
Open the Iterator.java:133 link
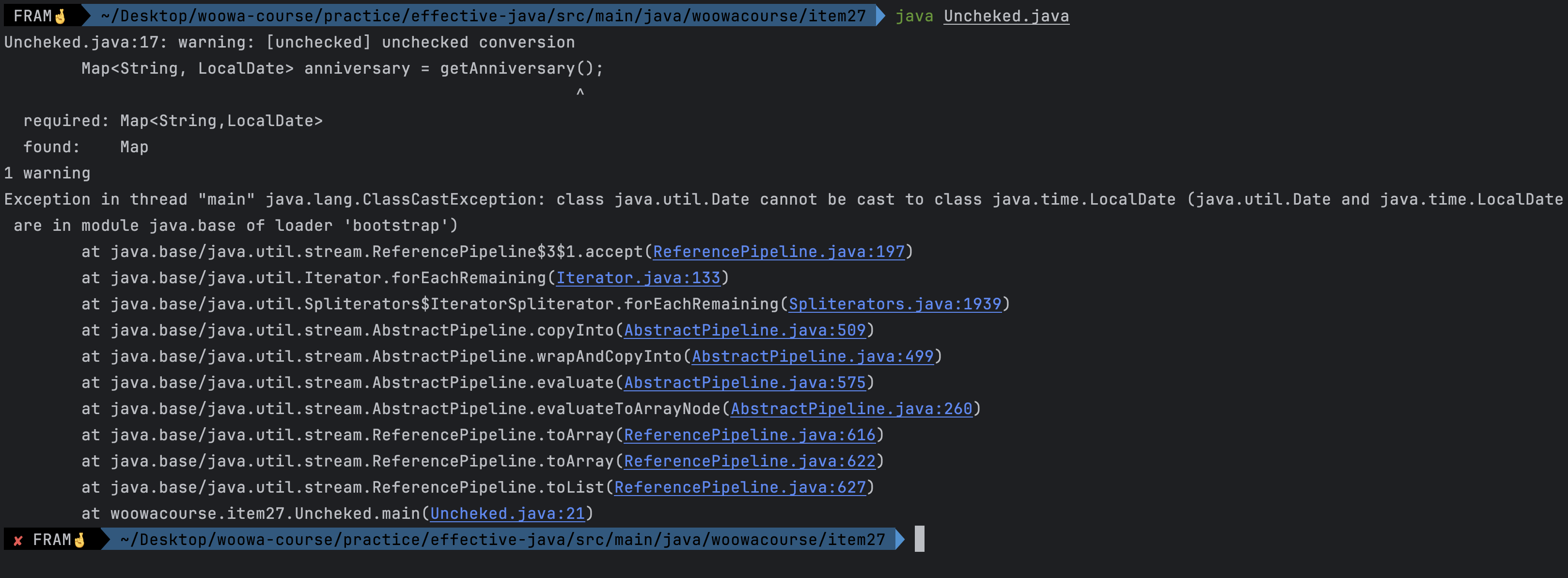(638, 278)
